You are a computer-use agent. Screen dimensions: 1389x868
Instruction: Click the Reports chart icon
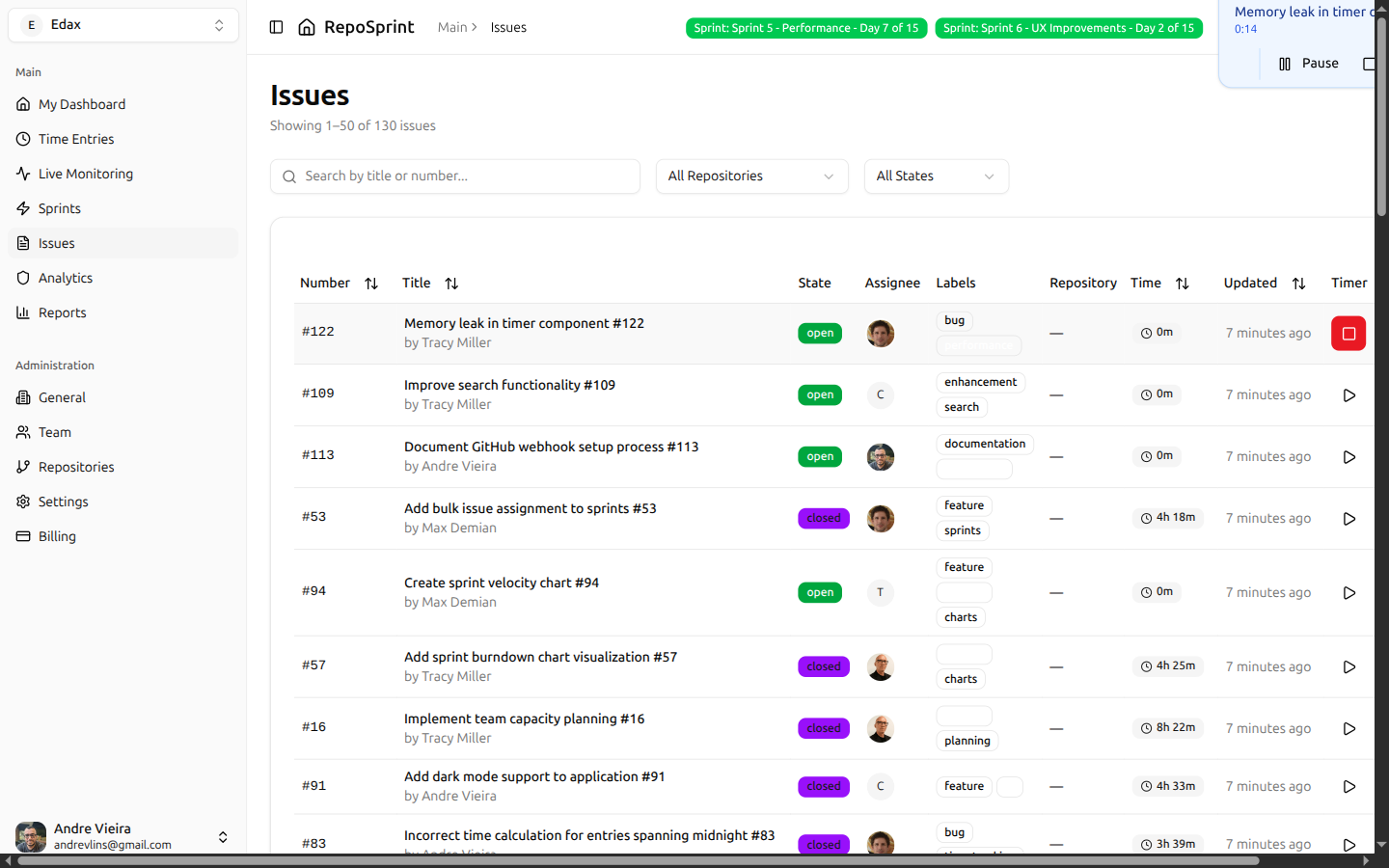tap(21, 312)
